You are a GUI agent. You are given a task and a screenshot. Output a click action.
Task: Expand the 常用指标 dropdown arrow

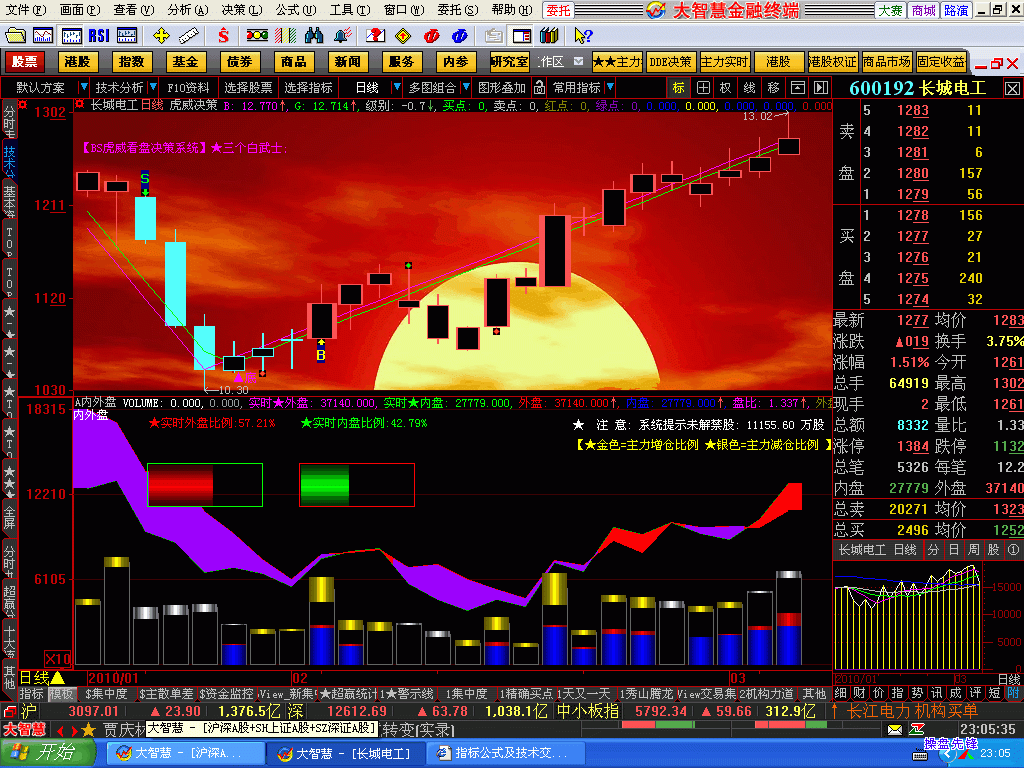pyautogui.click(x=610, y=87)
